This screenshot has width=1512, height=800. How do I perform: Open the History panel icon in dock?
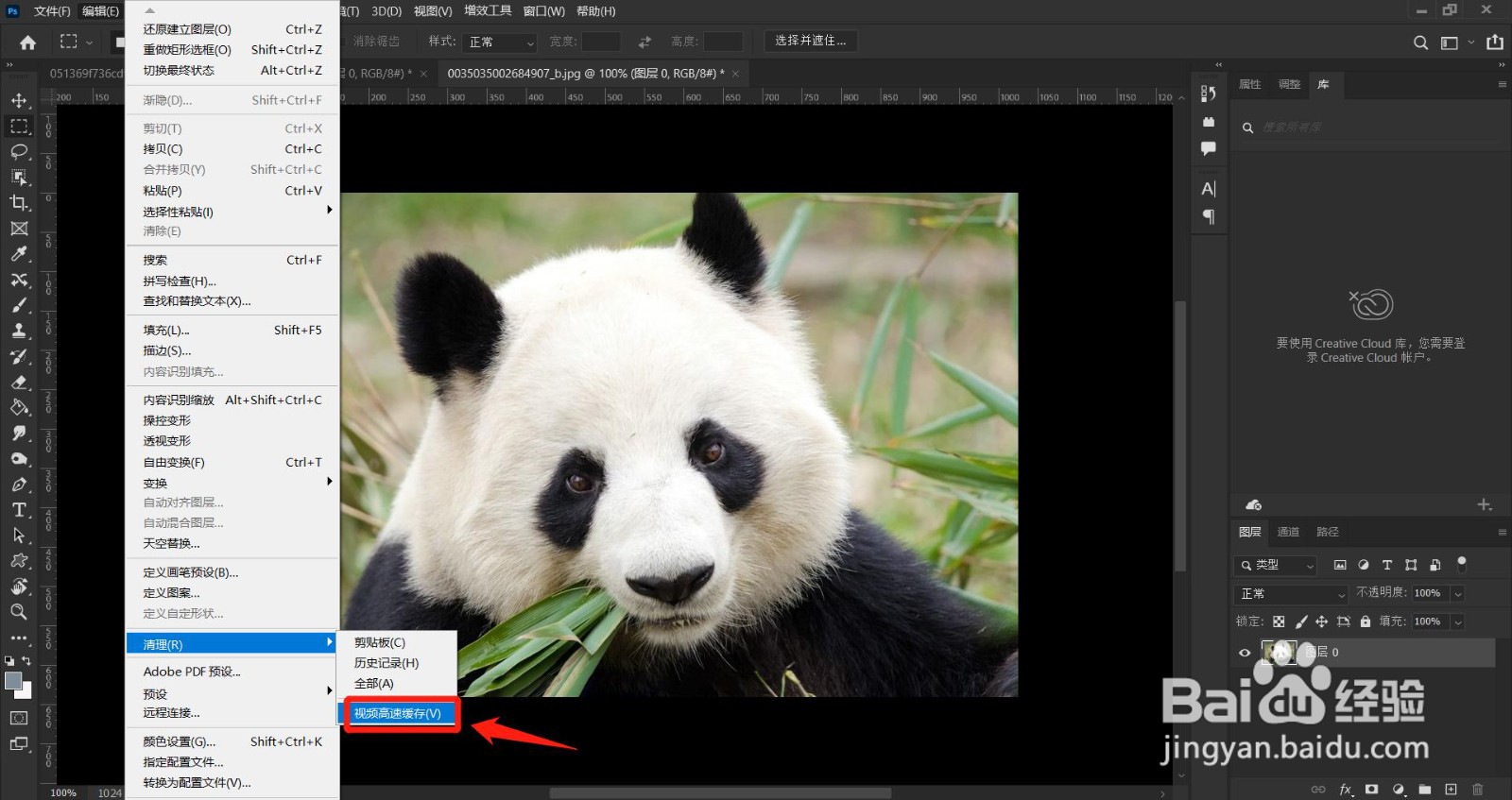click(1209, 94)
